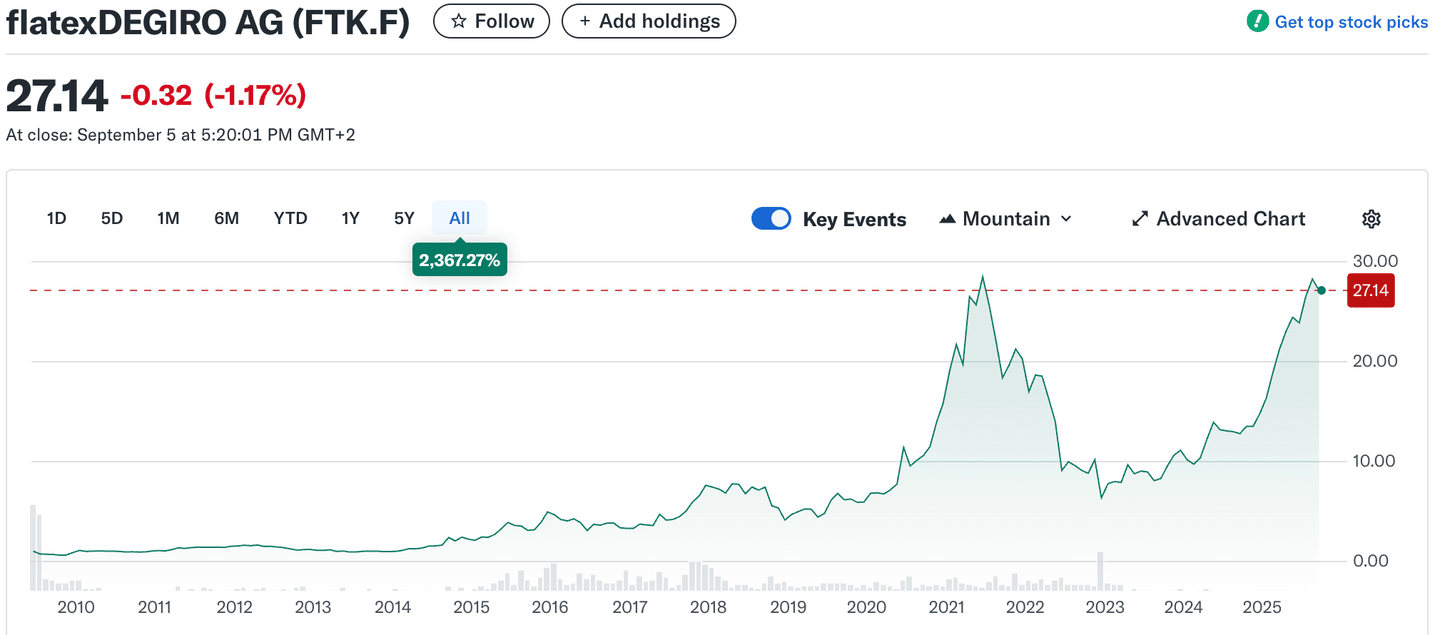Open the Get top stock picks link
This screenshot has width=1440, height=635.
point(1350,21)
